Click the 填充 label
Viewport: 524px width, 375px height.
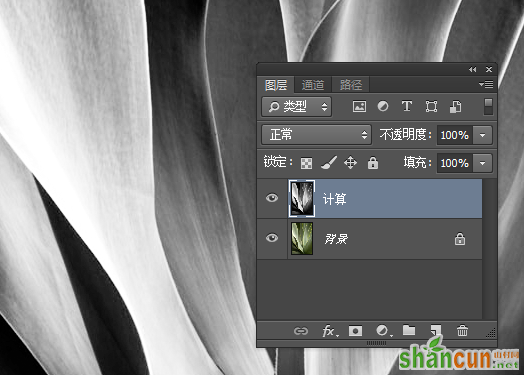(x=417, y=163)
